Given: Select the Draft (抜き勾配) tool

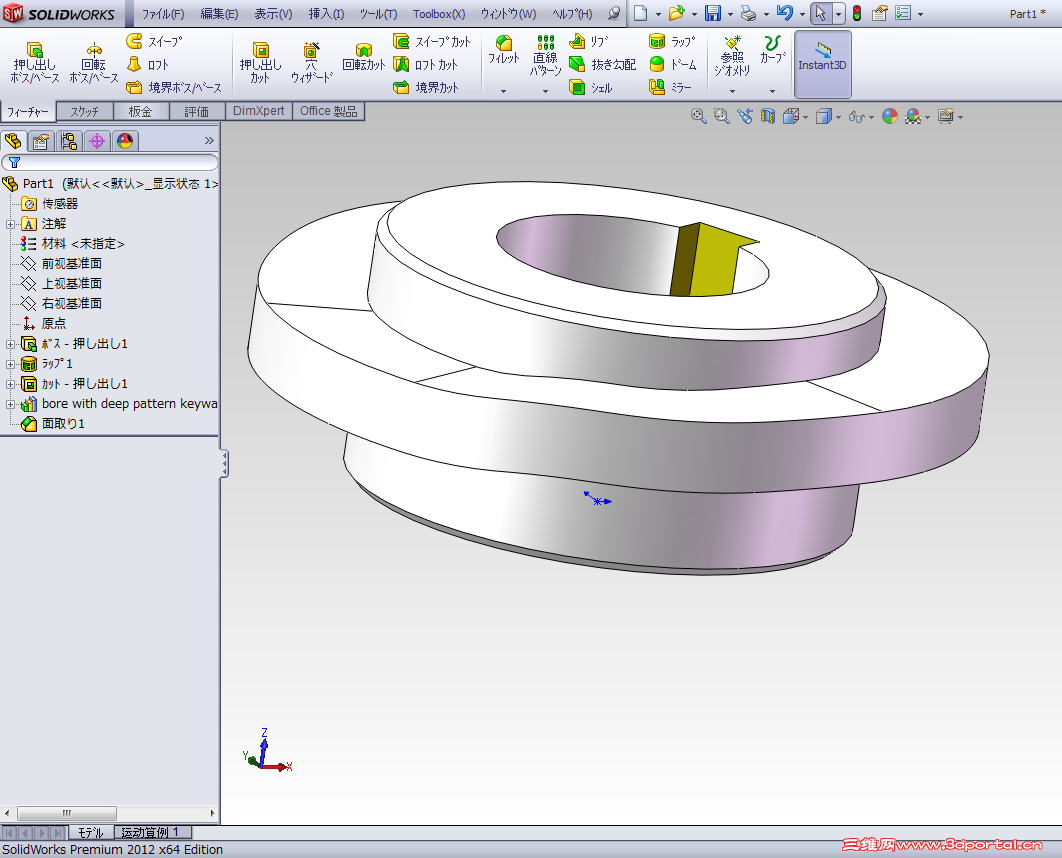Looking at the screenshot, I should coord(602,64).
